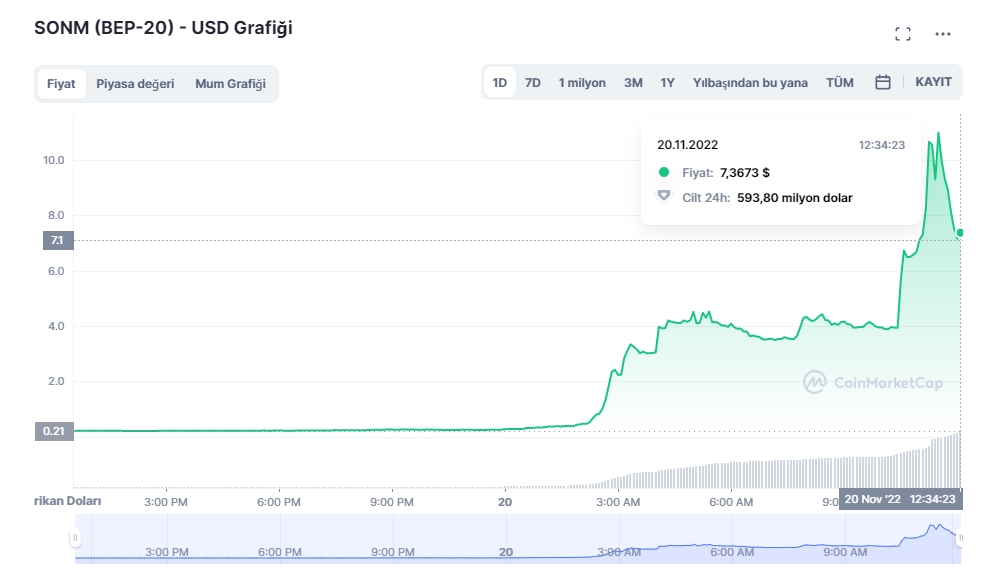Image resolution: width=986 pixels, height=572 pixels.
Task: Click the 7.1 price axis label
Action: tap(56, 240)
